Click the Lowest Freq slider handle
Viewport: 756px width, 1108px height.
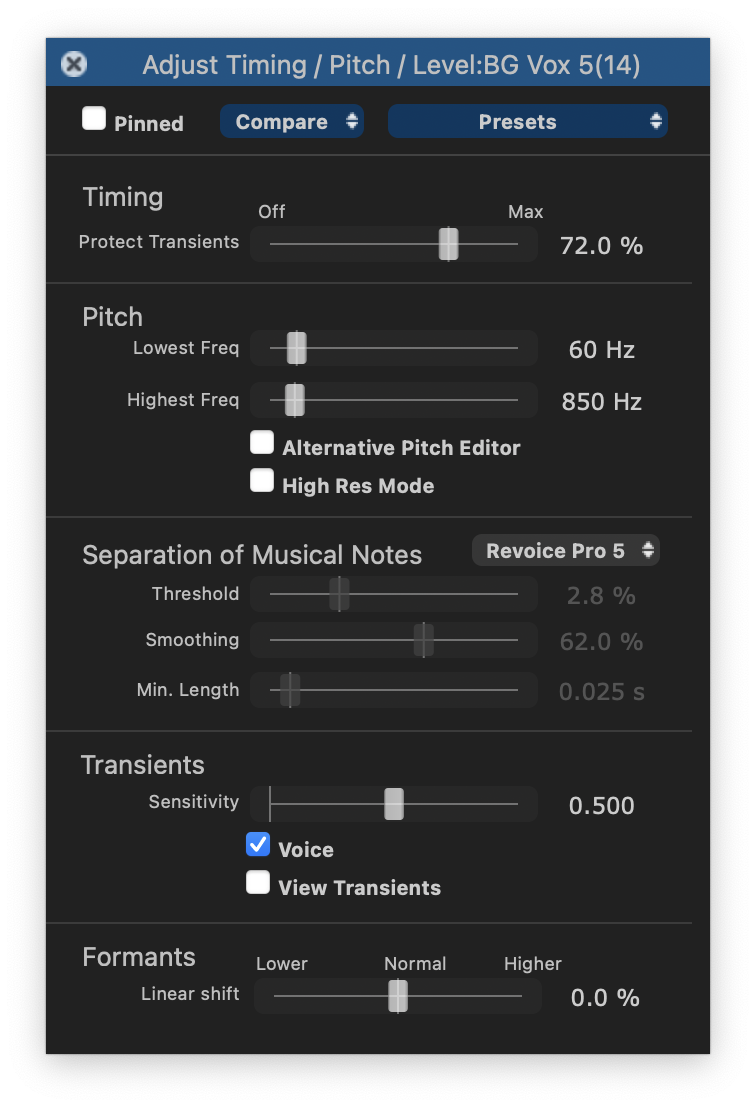click(296, 348)
